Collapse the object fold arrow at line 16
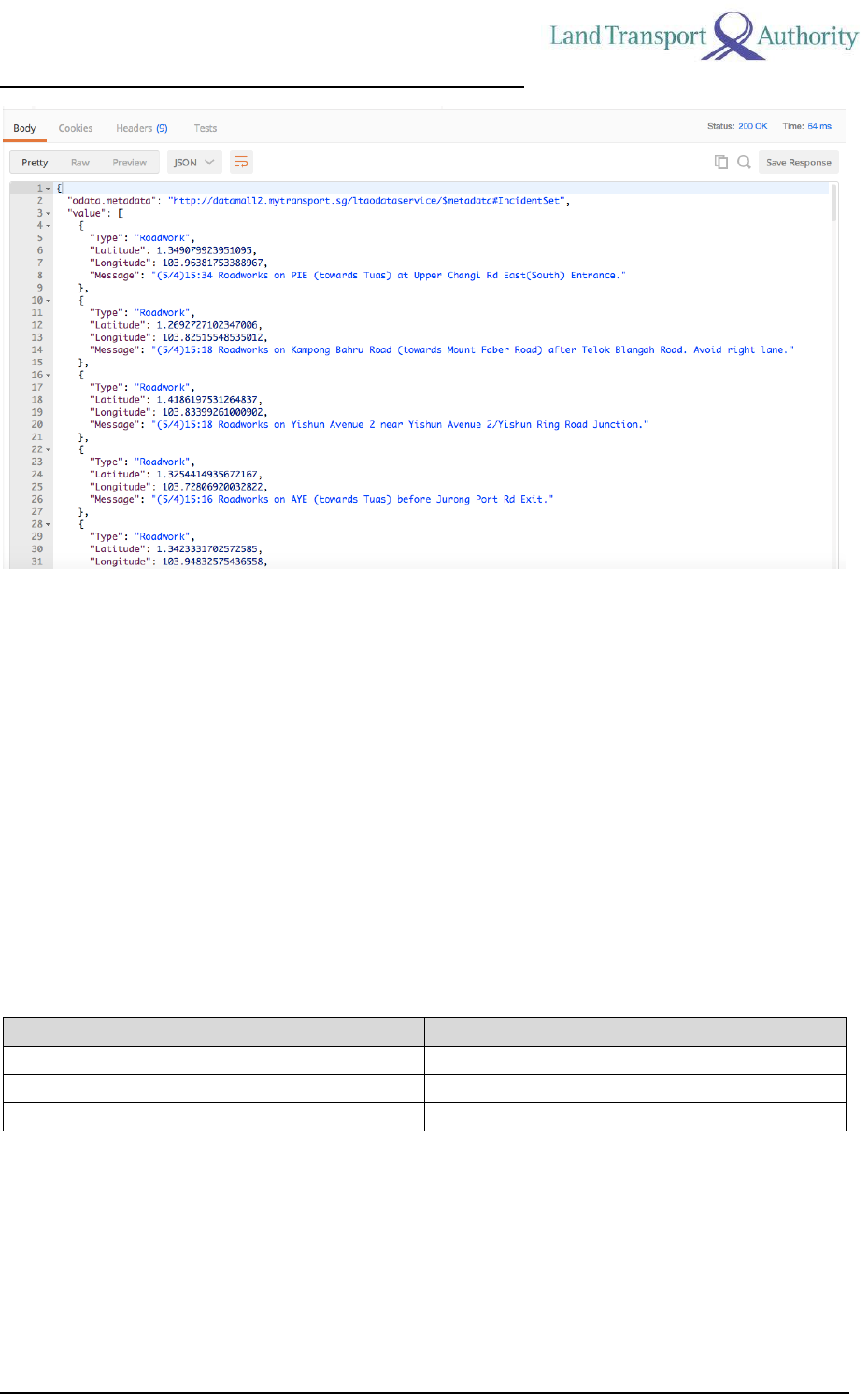Image resolution: width=868 pixels, height=1394 pixels. [49, 376]
